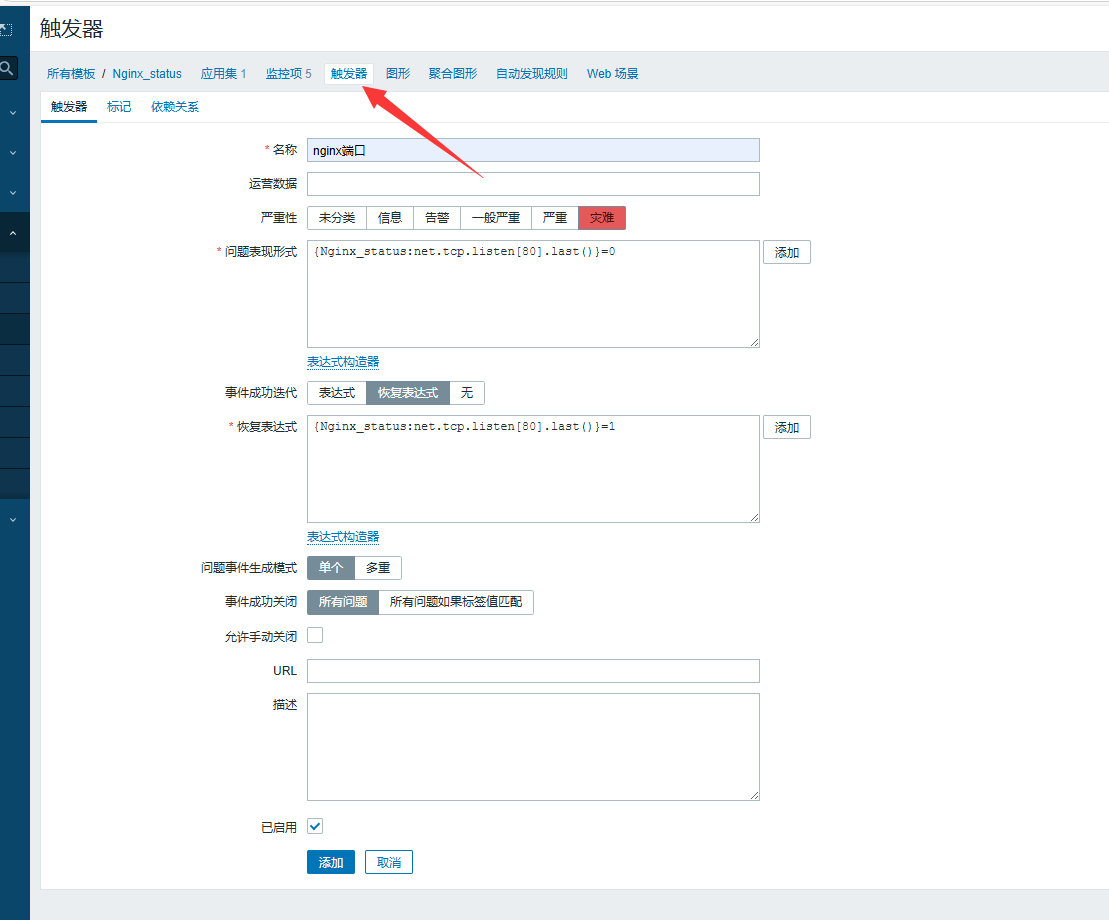Set severity to 未分类
Image resolution: width=1109 pixels, height=920 pixels.
[x=337, y=218]
